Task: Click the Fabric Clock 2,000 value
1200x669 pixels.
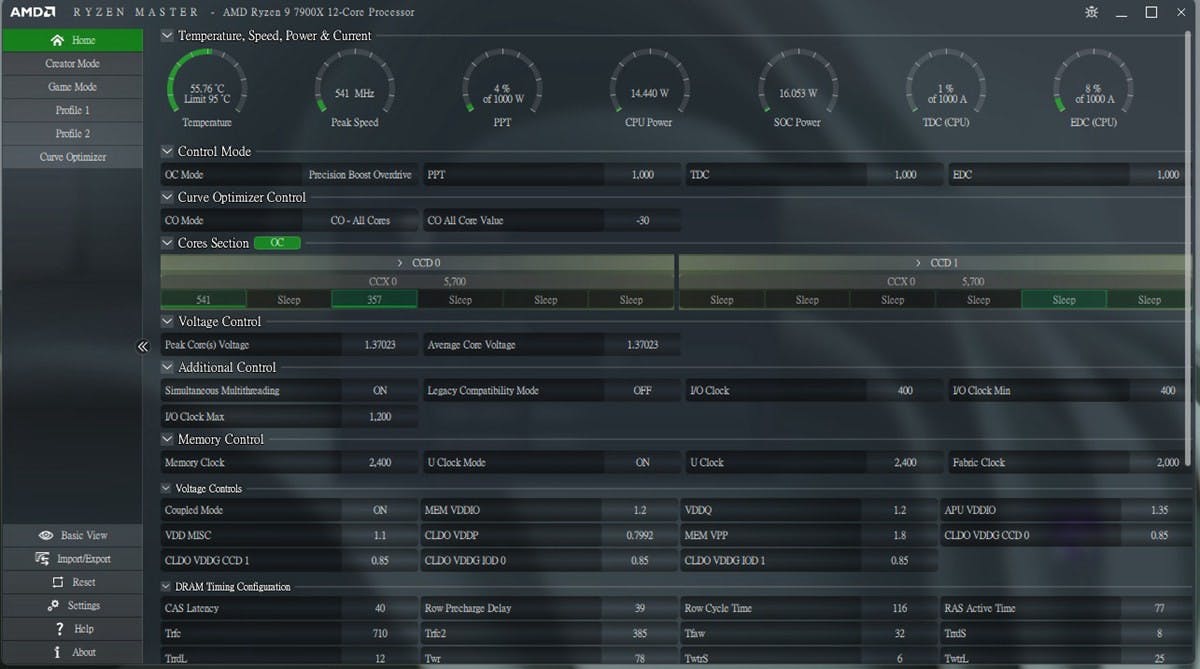Action: [x=1167, y=463]
